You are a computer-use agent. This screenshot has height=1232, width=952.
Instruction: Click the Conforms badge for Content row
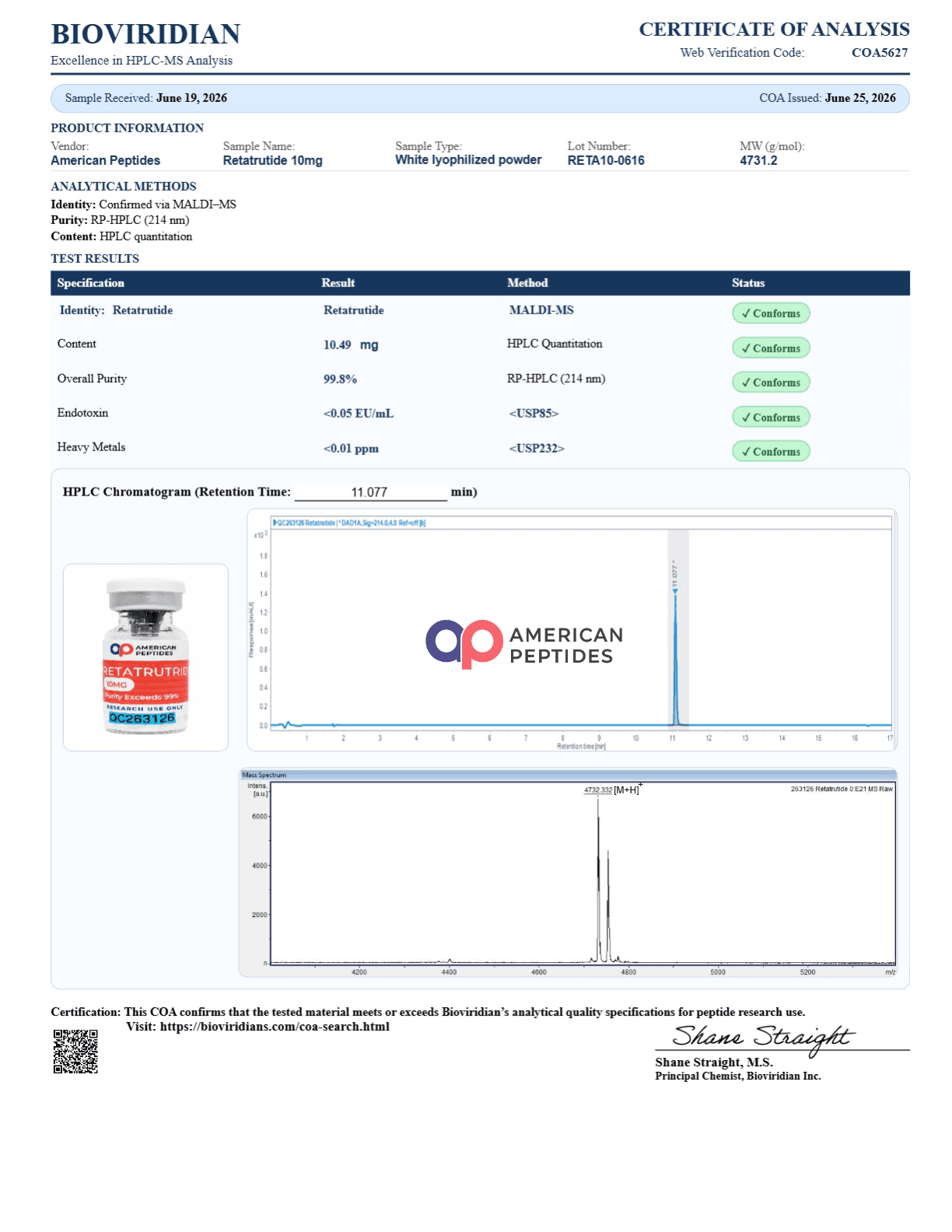click(x=771, y=348)
